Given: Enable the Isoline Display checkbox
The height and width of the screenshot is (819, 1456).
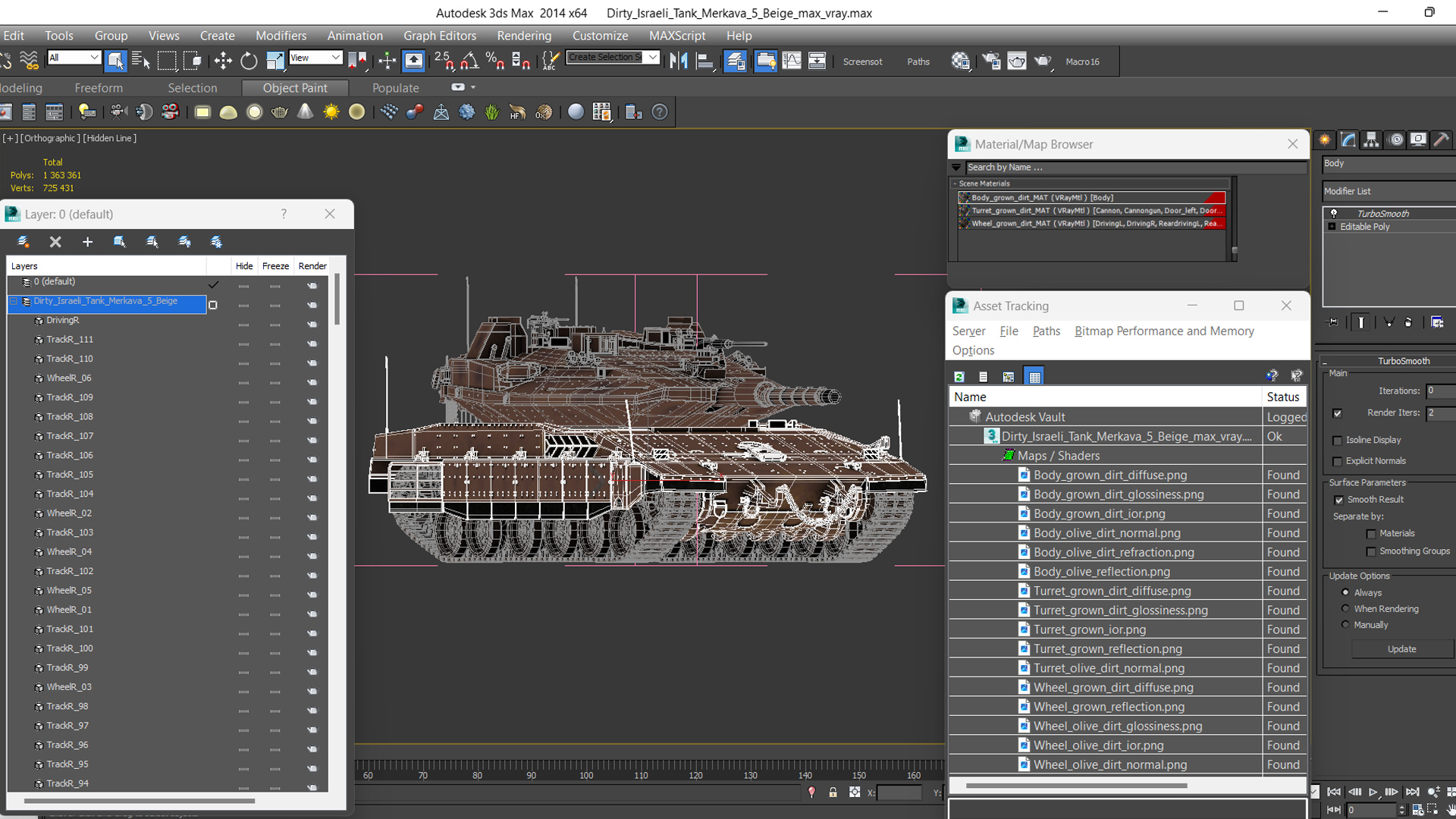Looking at the screenshot, I should 1338,441.
